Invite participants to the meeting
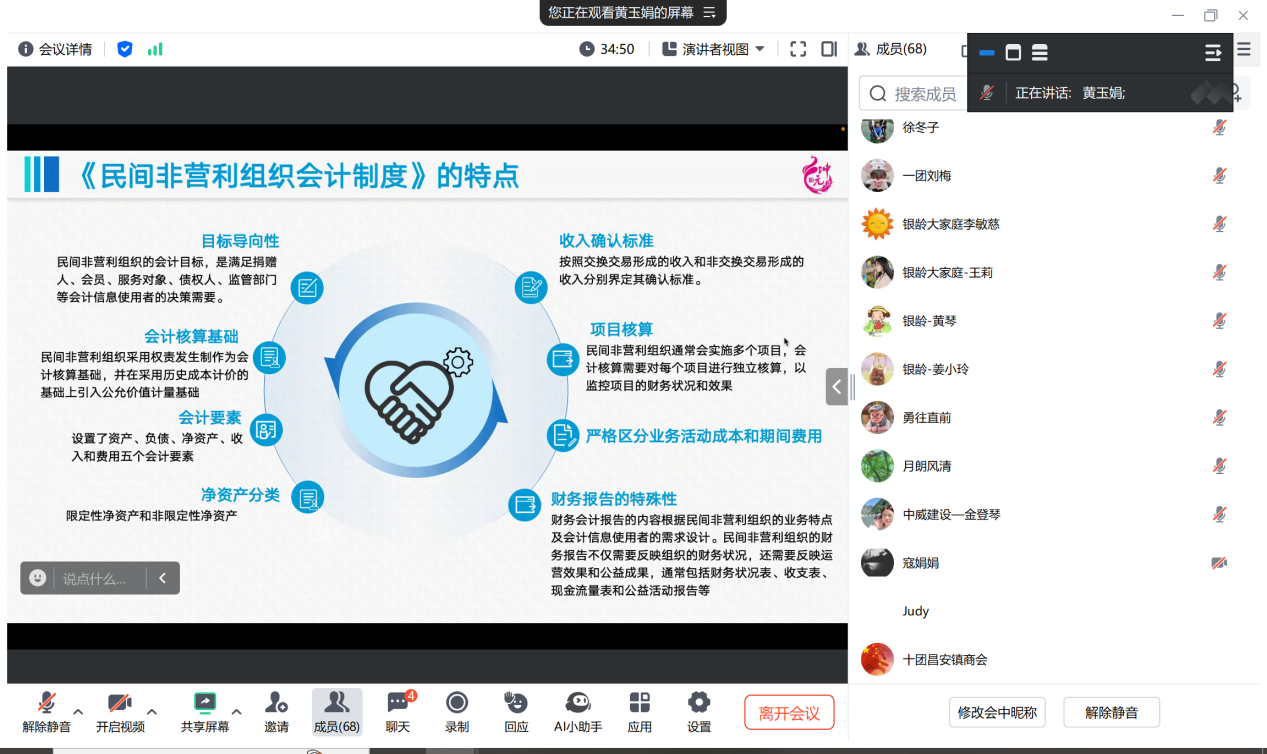 pos(276,711)
